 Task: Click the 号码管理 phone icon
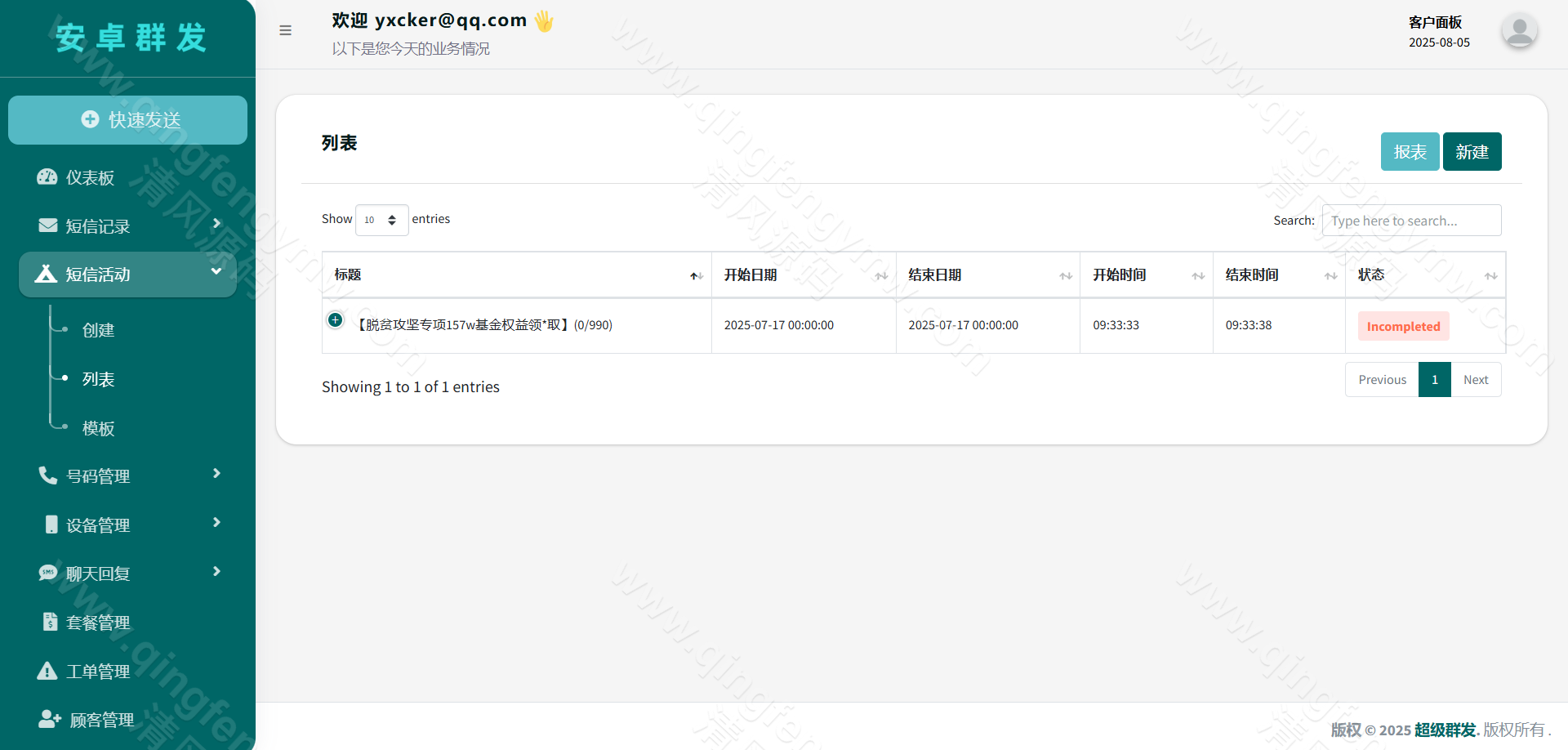tap(48, 475)
